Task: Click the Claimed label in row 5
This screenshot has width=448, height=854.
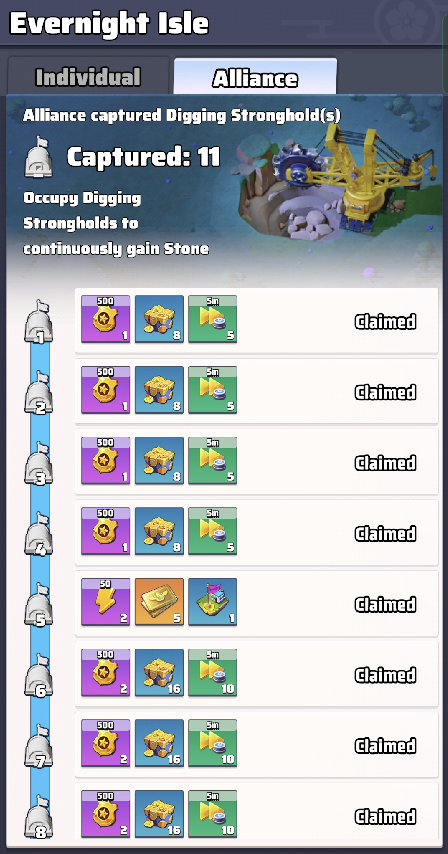Action: [x=385, y=605]
